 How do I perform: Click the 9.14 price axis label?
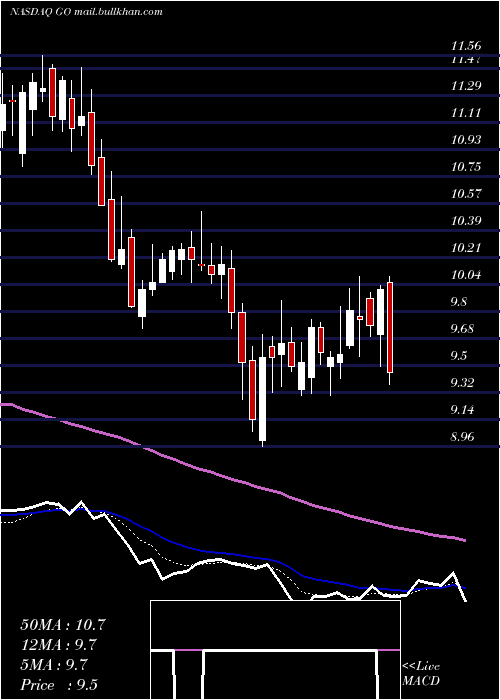[x=462, y=410]
